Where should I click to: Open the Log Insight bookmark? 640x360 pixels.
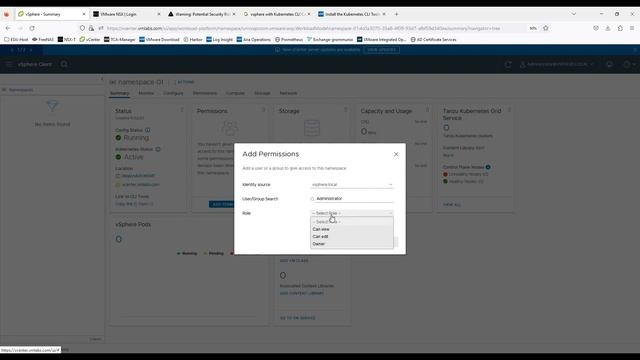pyautogui.click(x=220, y=40)
